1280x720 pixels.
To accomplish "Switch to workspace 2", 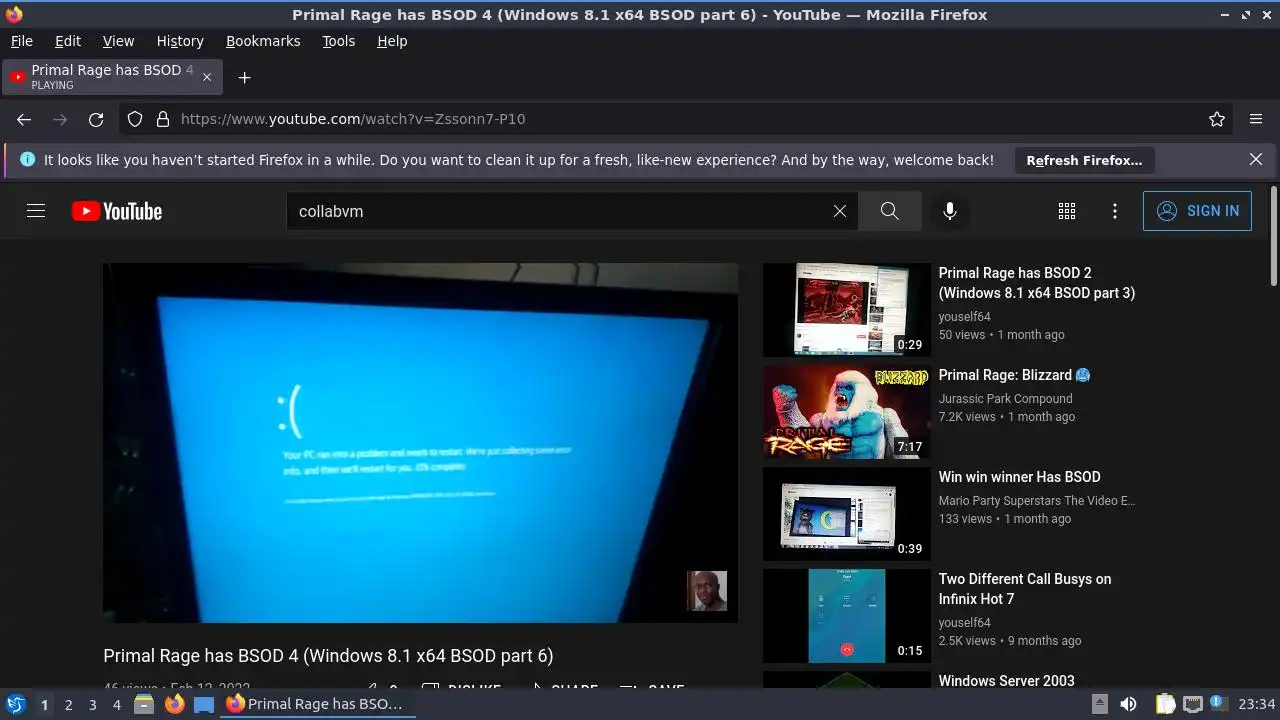I will pos(68,704).
